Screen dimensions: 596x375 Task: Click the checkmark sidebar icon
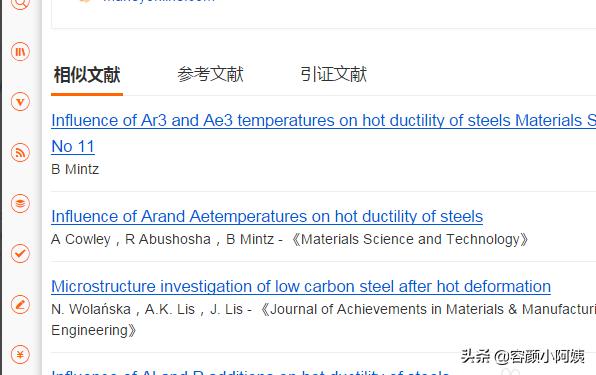[20, 253]
